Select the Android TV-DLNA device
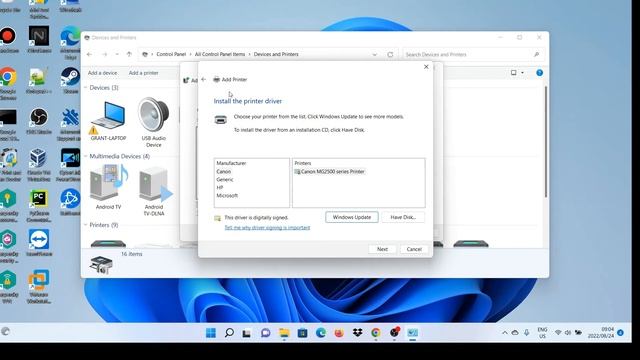Screen dimensions: 640x360 coord(154,191)
